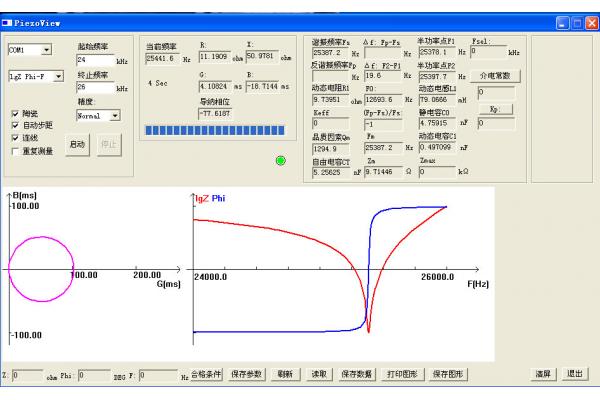Click the X value field 50.9781
Viewport: 600px width, 400px height.
pos(262,56)
